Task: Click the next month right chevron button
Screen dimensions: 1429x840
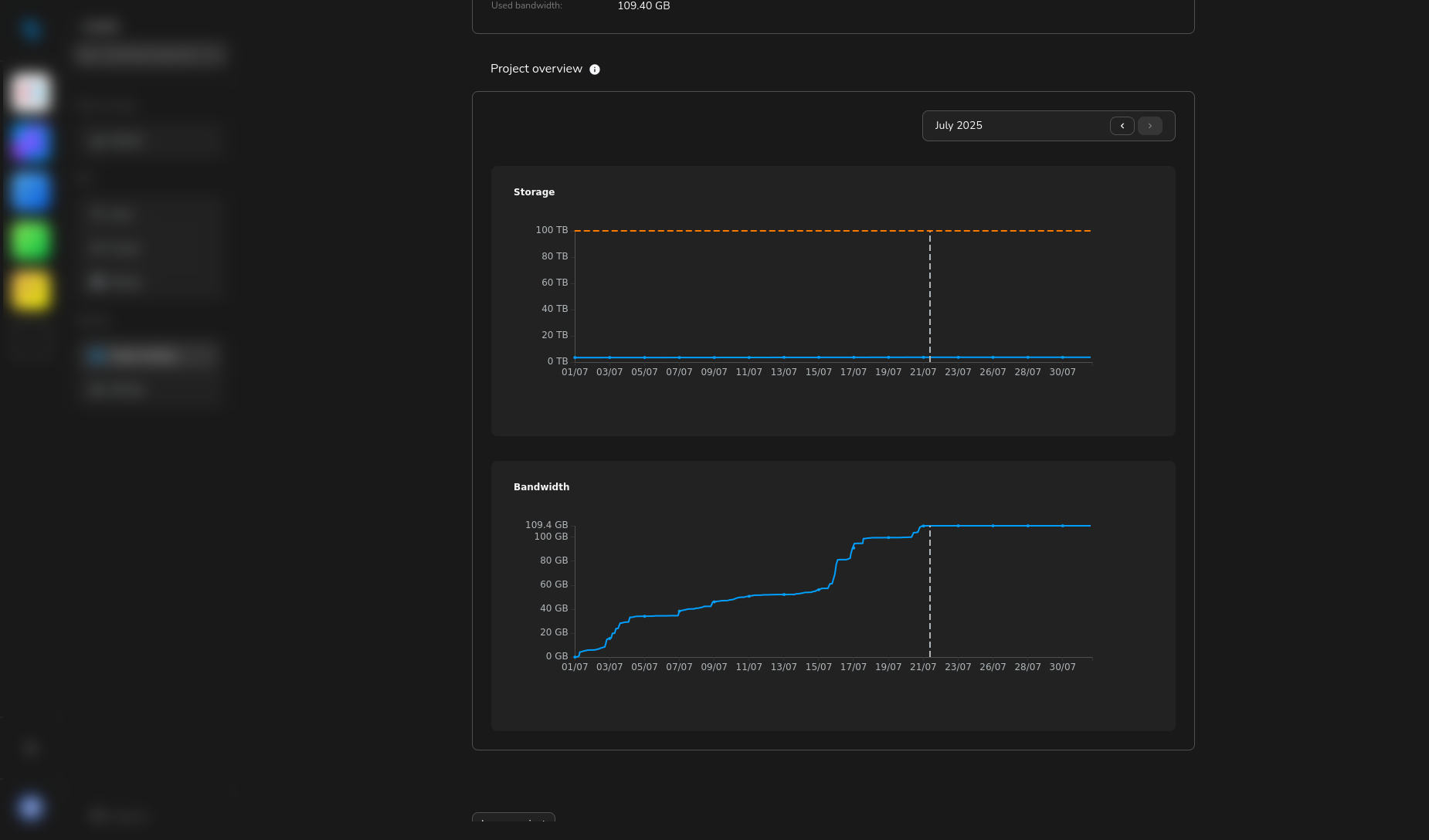Action: click(1150, 126)
